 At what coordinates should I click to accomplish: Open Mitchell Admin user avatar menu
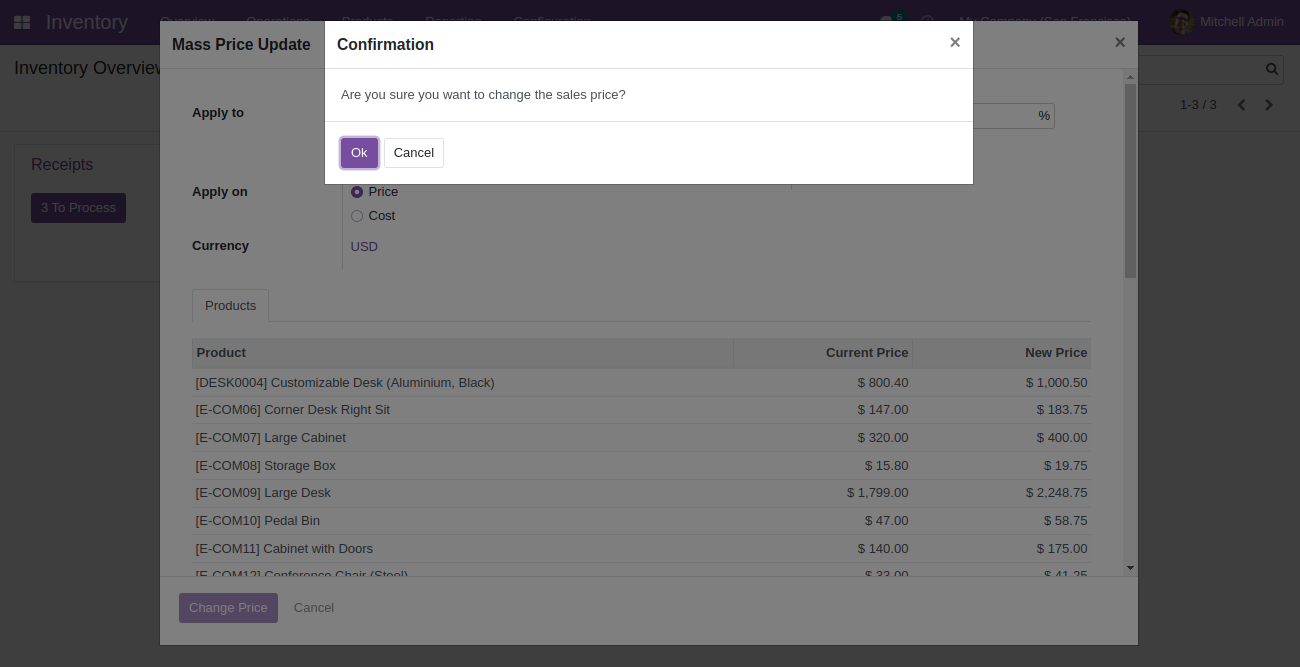[1182, 22]
